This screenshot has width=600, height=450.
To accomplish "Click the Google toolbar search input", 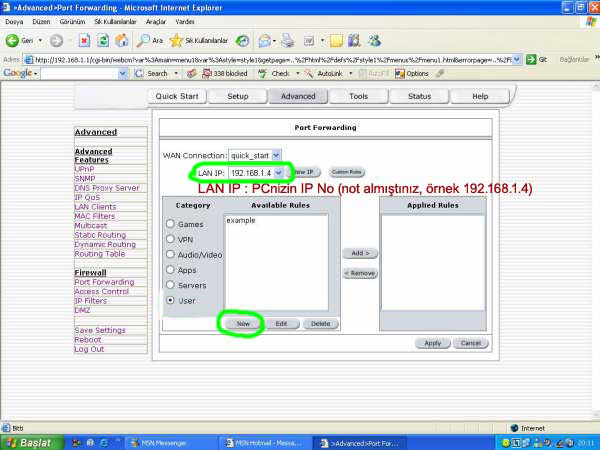I will click(80, 73).
